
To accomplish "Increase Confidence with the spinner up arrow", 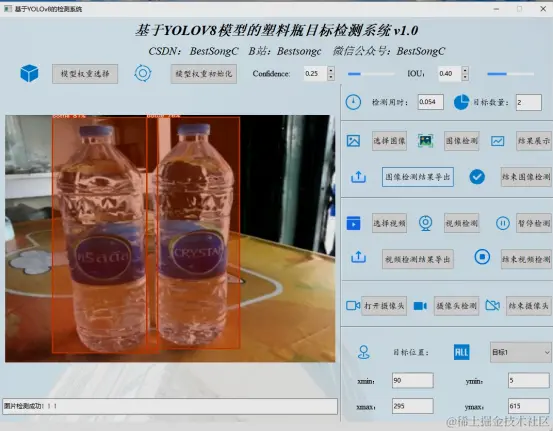I will click(331, 70).
